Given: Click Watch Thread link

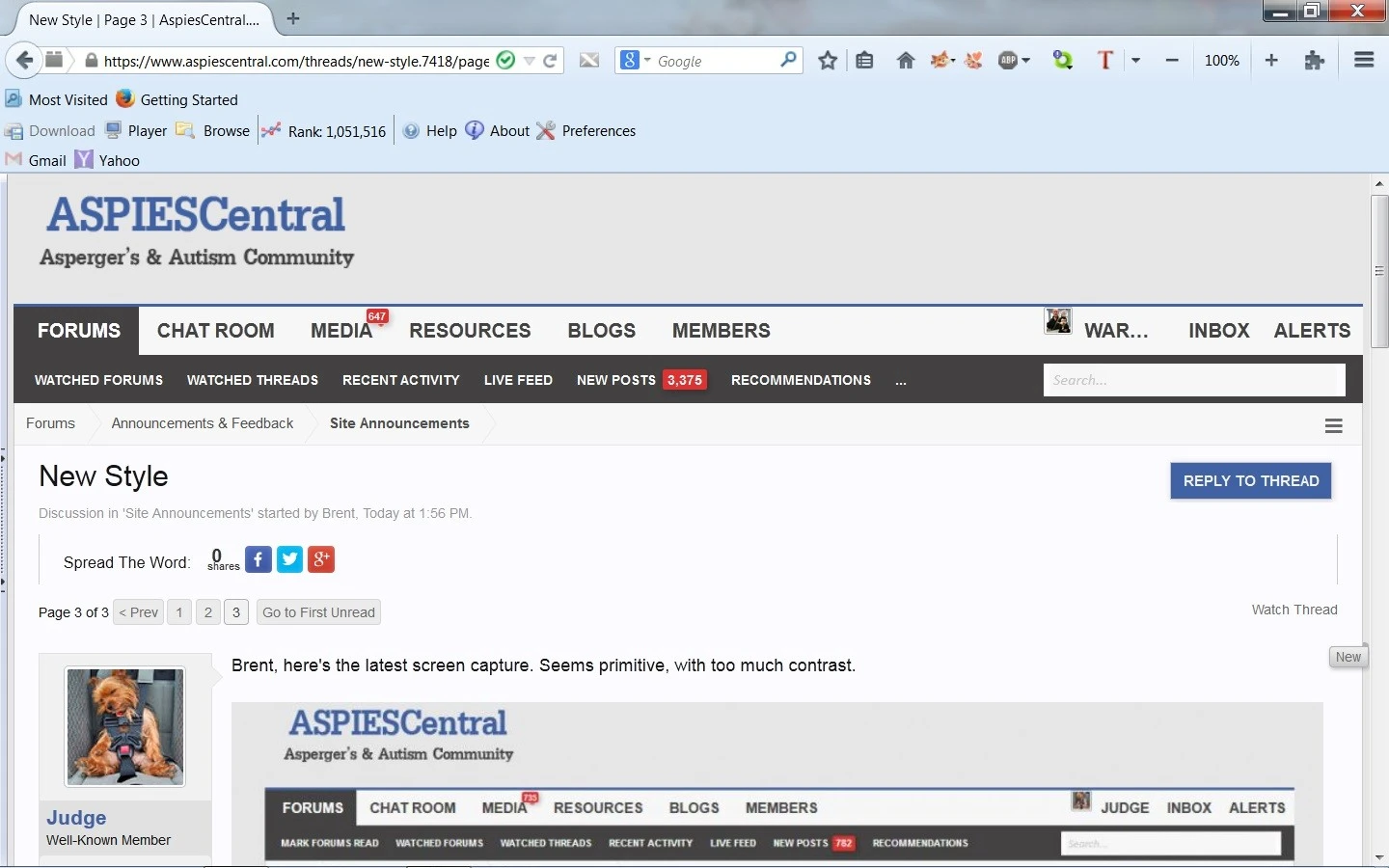Looking at the screenshot, I should click(1294, 610).
